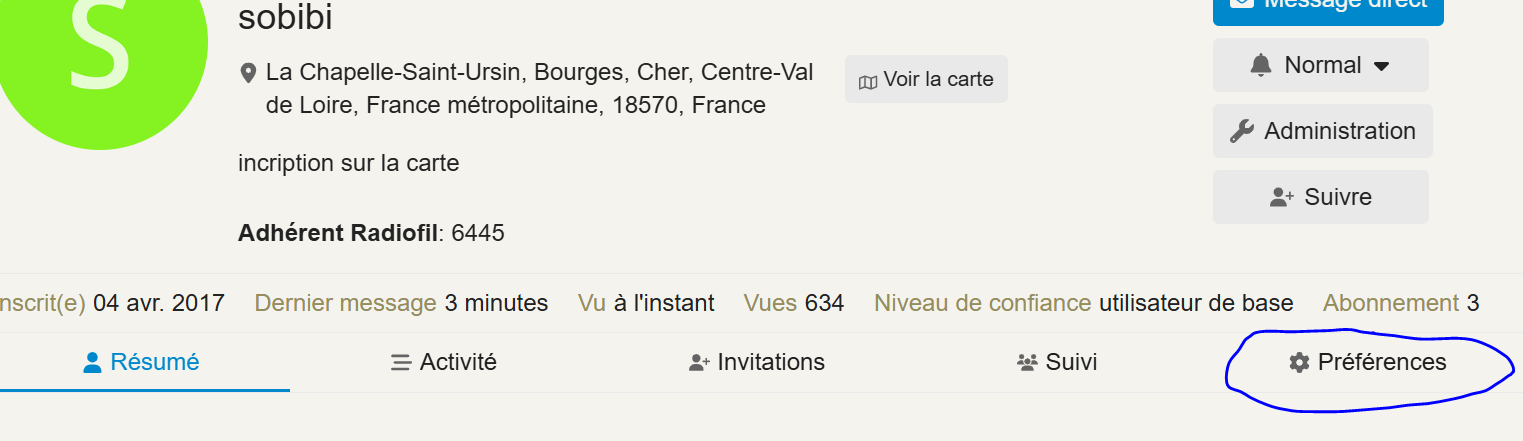Click the add-user icon on Suivre
Screen dimensions: 1523x441
[1282, 198]
